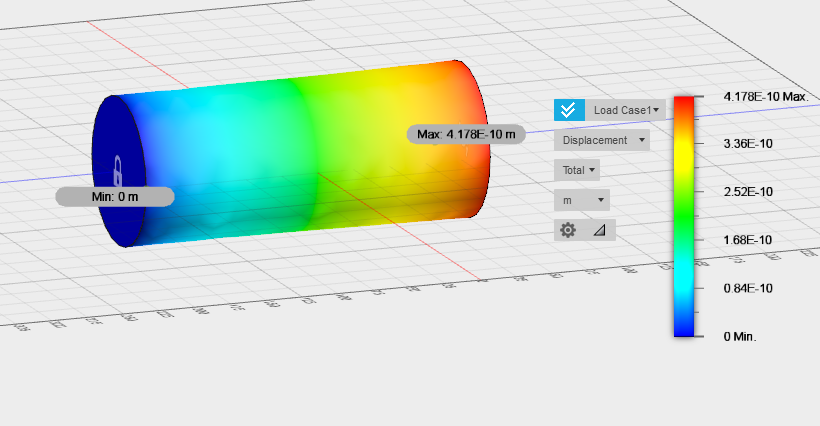Click the Max: 4.178E-10 m probe label

[x=466, y=134]
